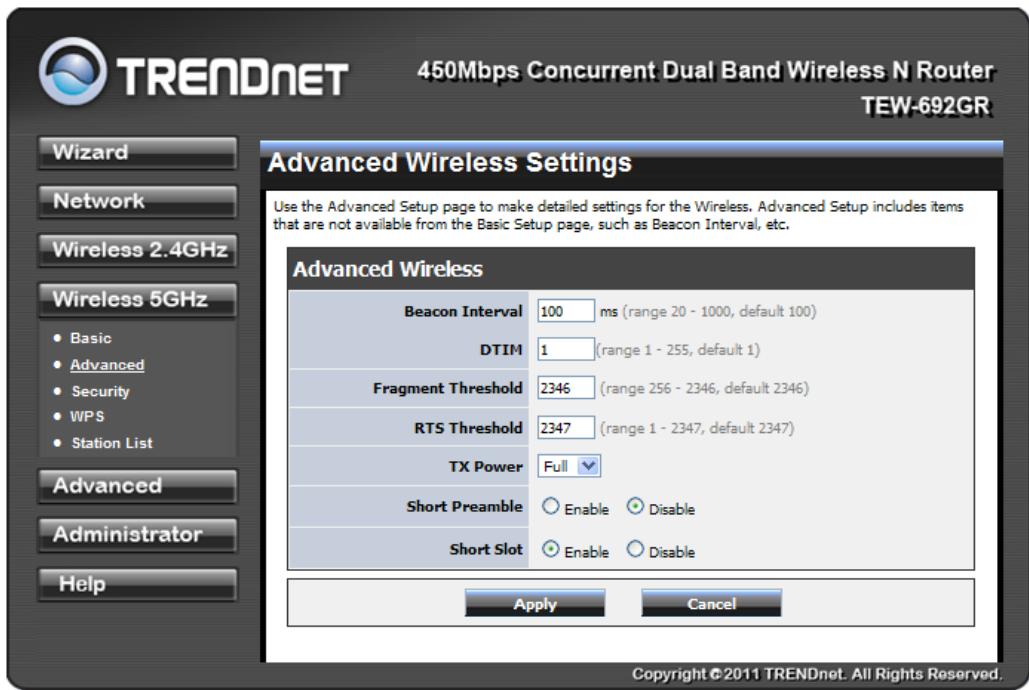Click the Fragment Threshold input field
Image resolution: width=1029 pixels, height=690 pixels.
point(566,388)
